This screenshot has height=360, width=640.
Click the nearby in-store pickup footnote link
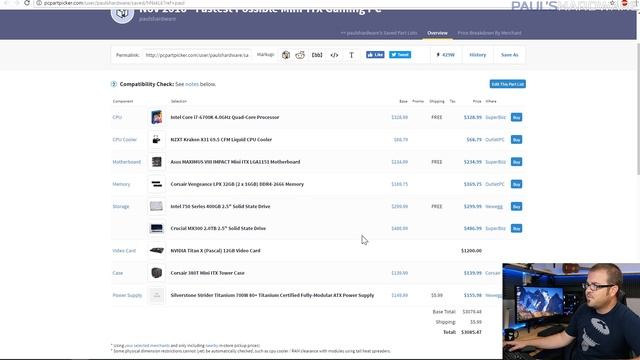(x=212, y=346)
